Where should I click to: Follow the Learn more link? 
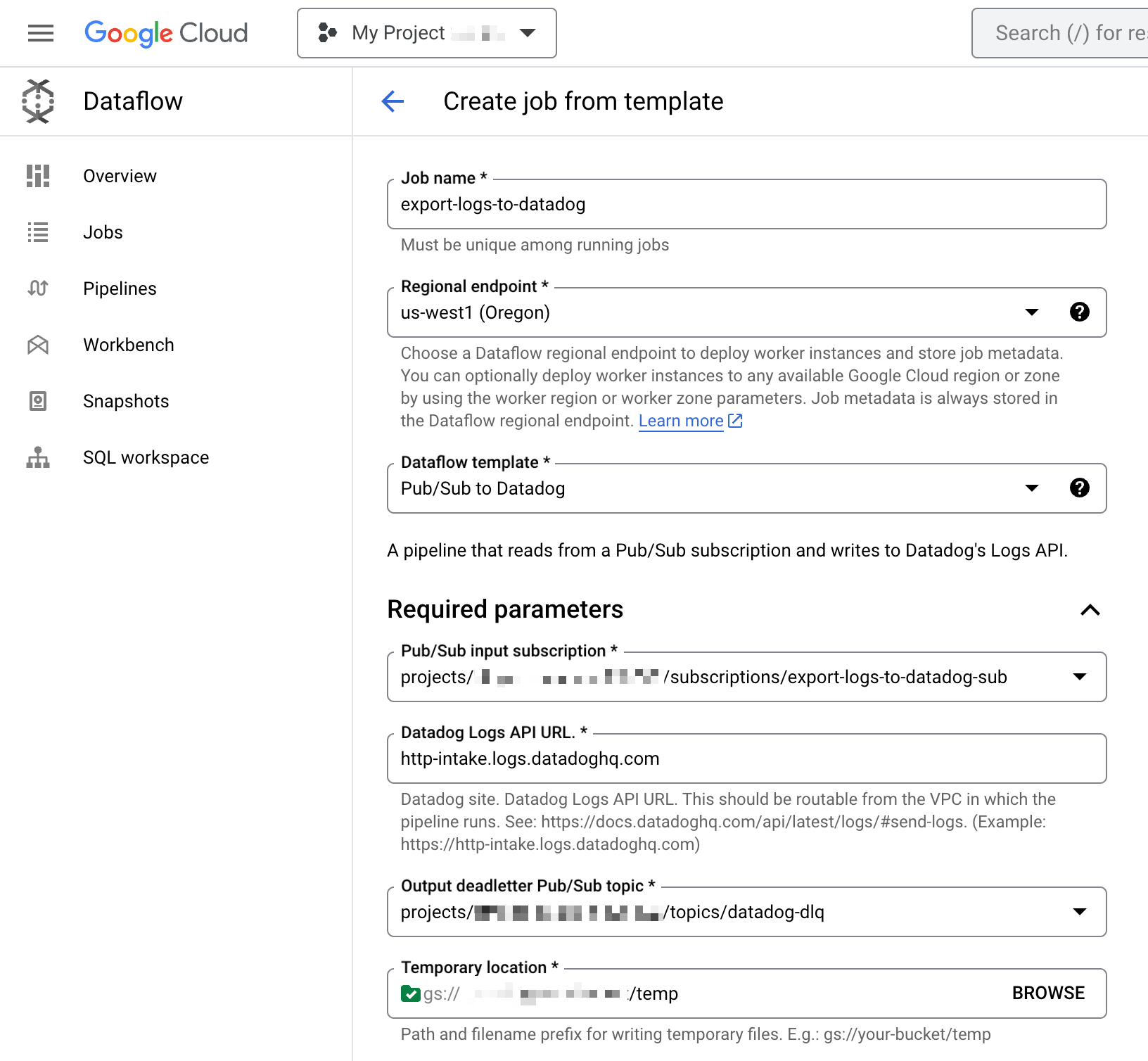pos(681,421)
